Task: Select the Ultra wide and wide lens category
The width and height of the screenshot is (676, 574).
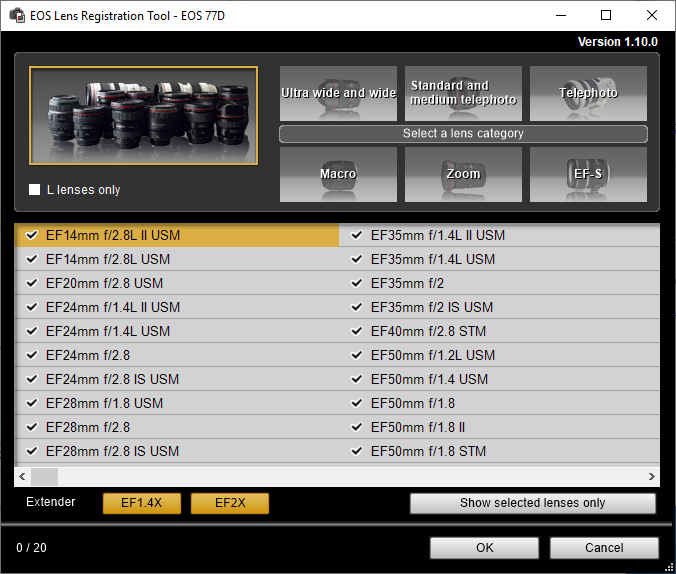Action: (338, 93)
